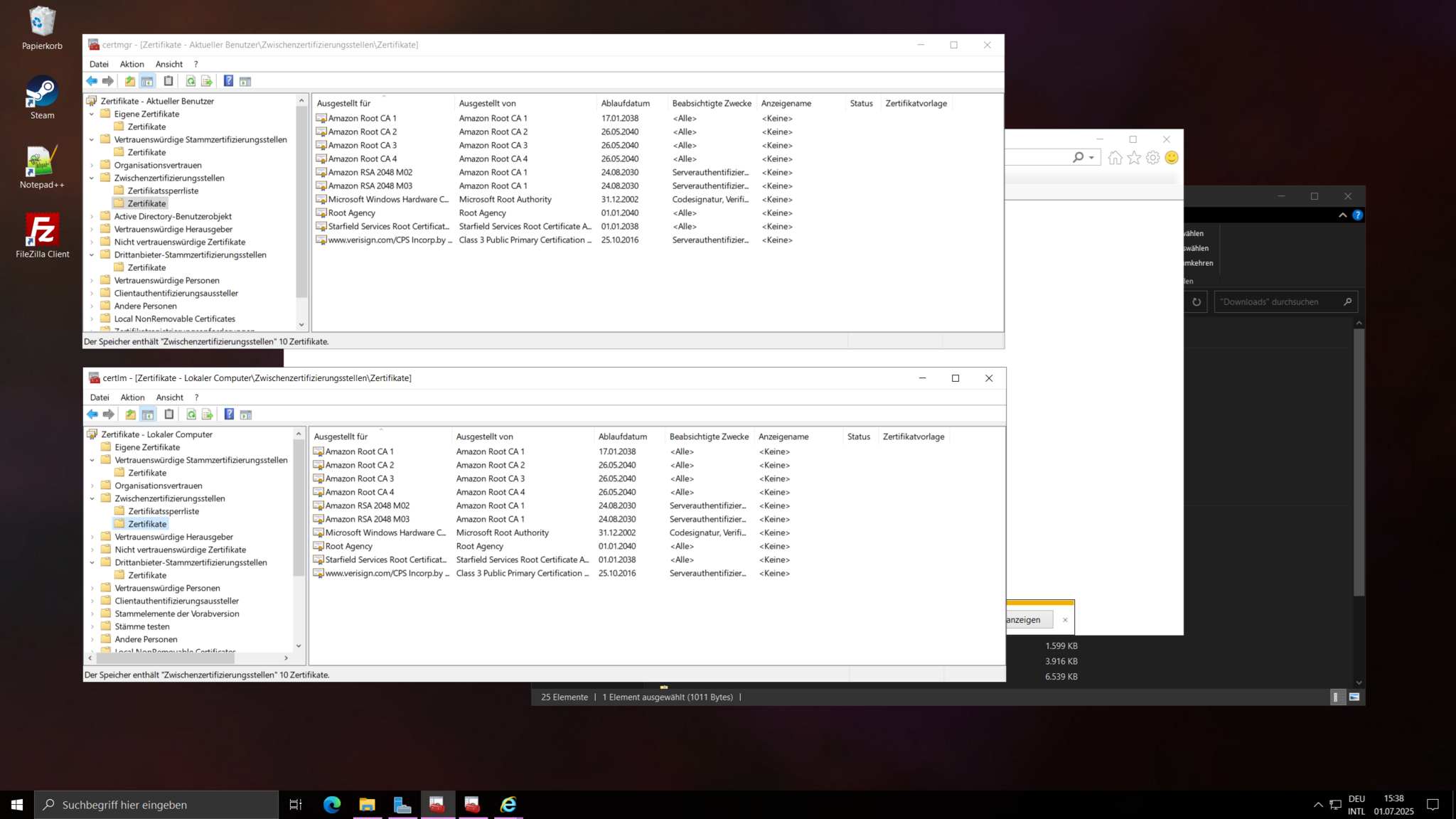Open Aktion menu in certmgr window
1456x819 pixels.
[x=132, y=64]
